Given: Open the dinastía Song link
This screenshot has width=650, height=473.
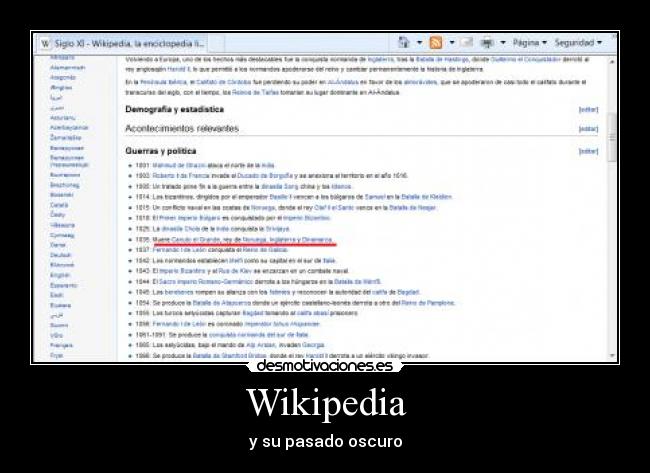Looking at the screenshot, I should (279, 187).
